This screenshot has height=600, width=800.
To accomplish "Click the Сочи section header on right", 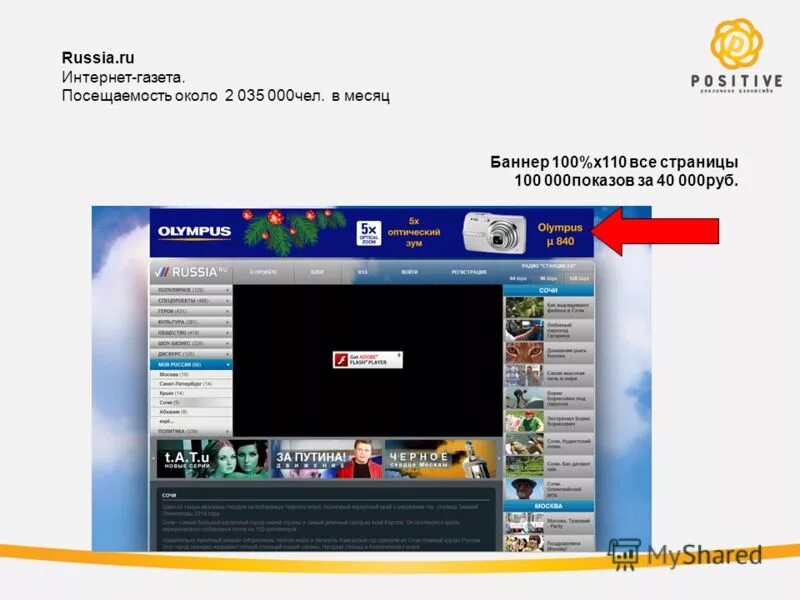I will 548,290.
